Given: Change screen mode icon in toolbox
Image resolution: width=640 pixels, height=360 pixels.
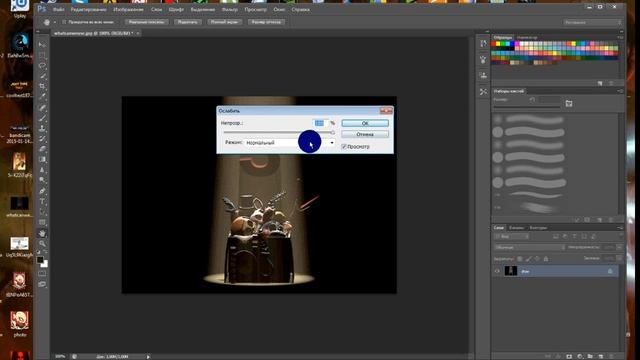Looking at the screenshot, I should pyautogui.click(x=42, y=284).
